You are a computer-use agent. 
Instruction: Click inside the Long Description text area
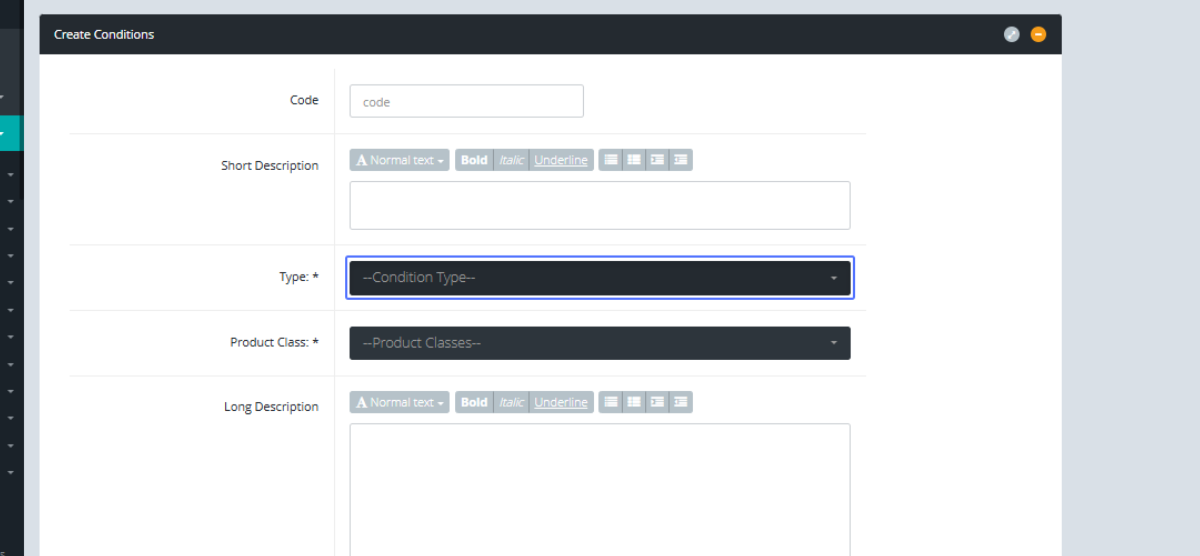(x=600, y=485)
